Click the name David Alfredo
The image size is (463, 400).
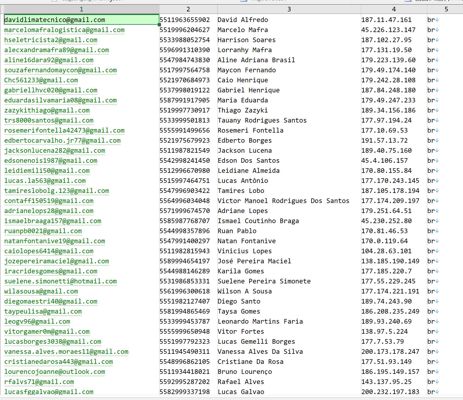pyautogui.click(x=243, y=20)
